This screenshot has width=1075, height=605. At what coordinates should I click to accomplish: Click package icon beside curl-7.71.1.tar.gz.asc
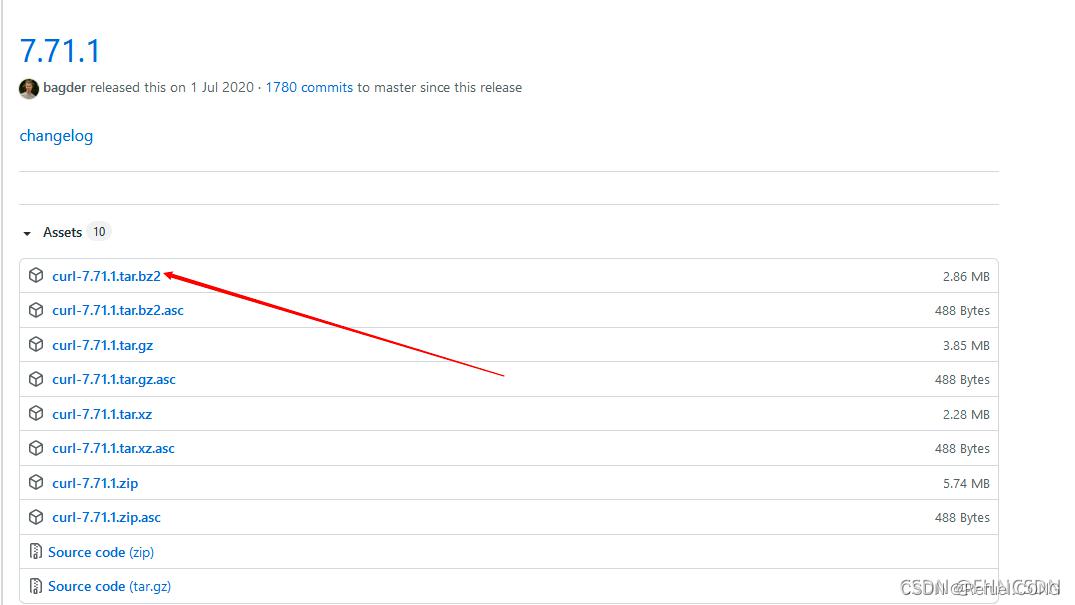[x=36, y=379]
